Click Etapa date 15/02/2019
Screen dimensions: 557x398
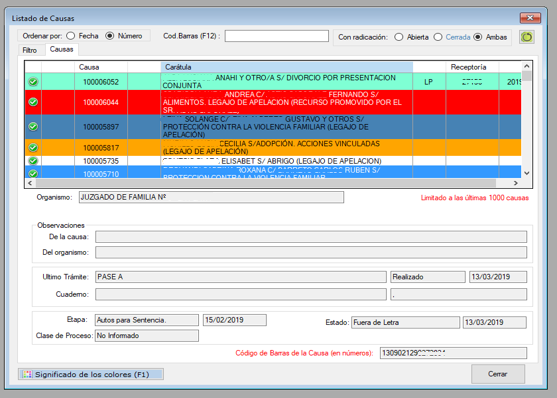click(x=235, y=320)
